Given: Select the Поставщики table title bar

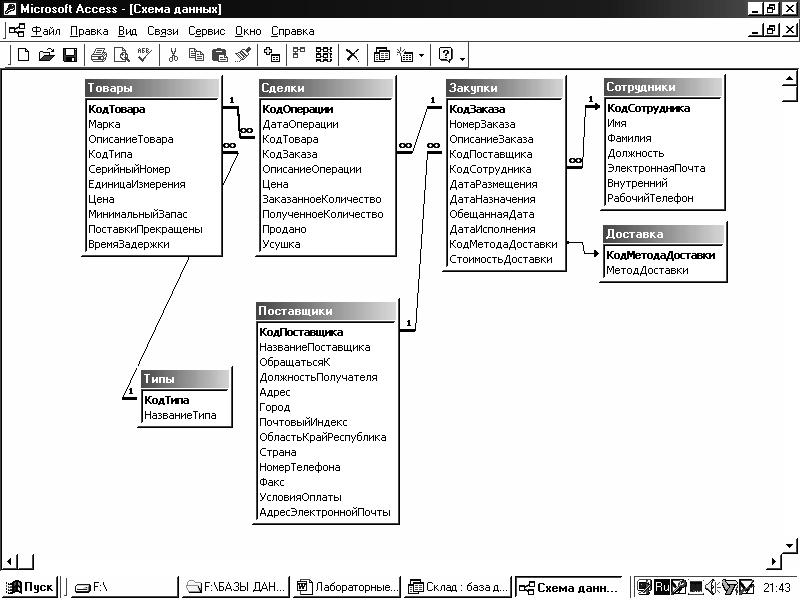Looking at the screenshot, I should click(x=326, y=311).
